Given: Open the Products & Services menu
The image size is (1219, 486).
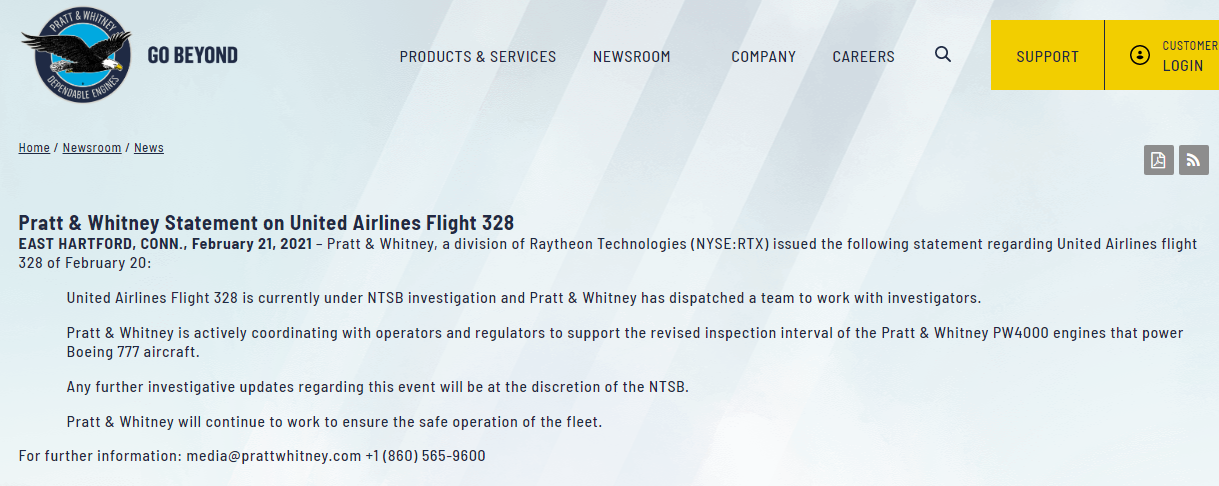Looking at the screenshot, I should pyautogui.click(x=478, y=57).
